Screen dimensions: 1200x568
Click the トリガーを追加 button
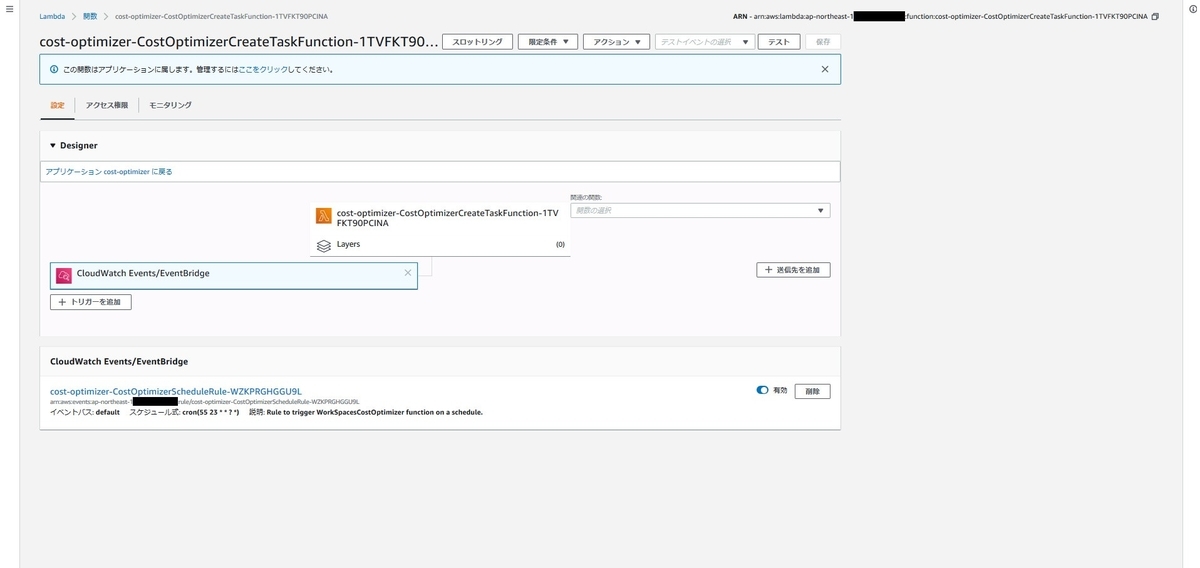tap(91, 301)
